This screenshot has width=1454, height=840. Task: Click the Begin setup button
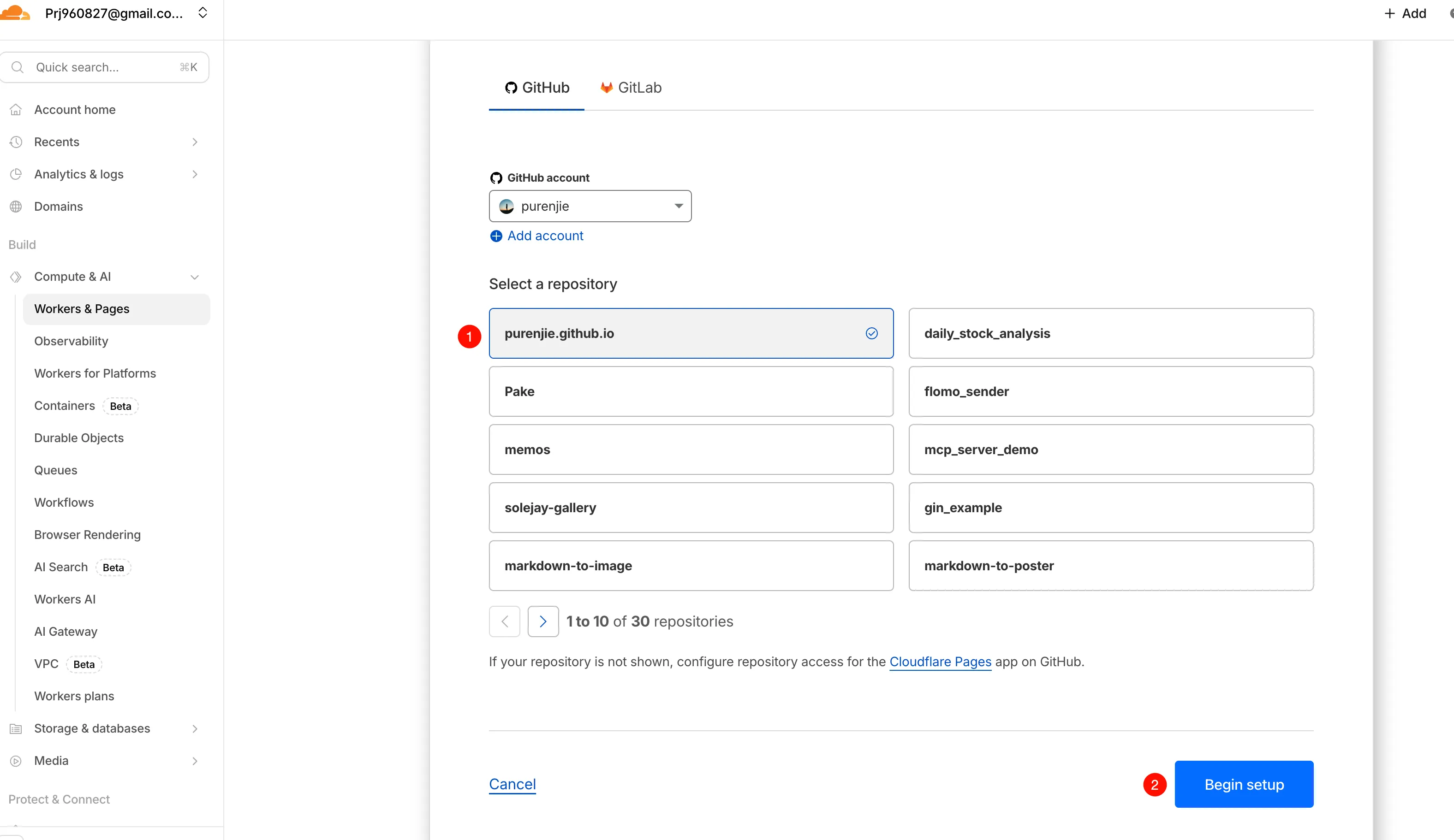pyautogui.click(x=1243, y=784)
